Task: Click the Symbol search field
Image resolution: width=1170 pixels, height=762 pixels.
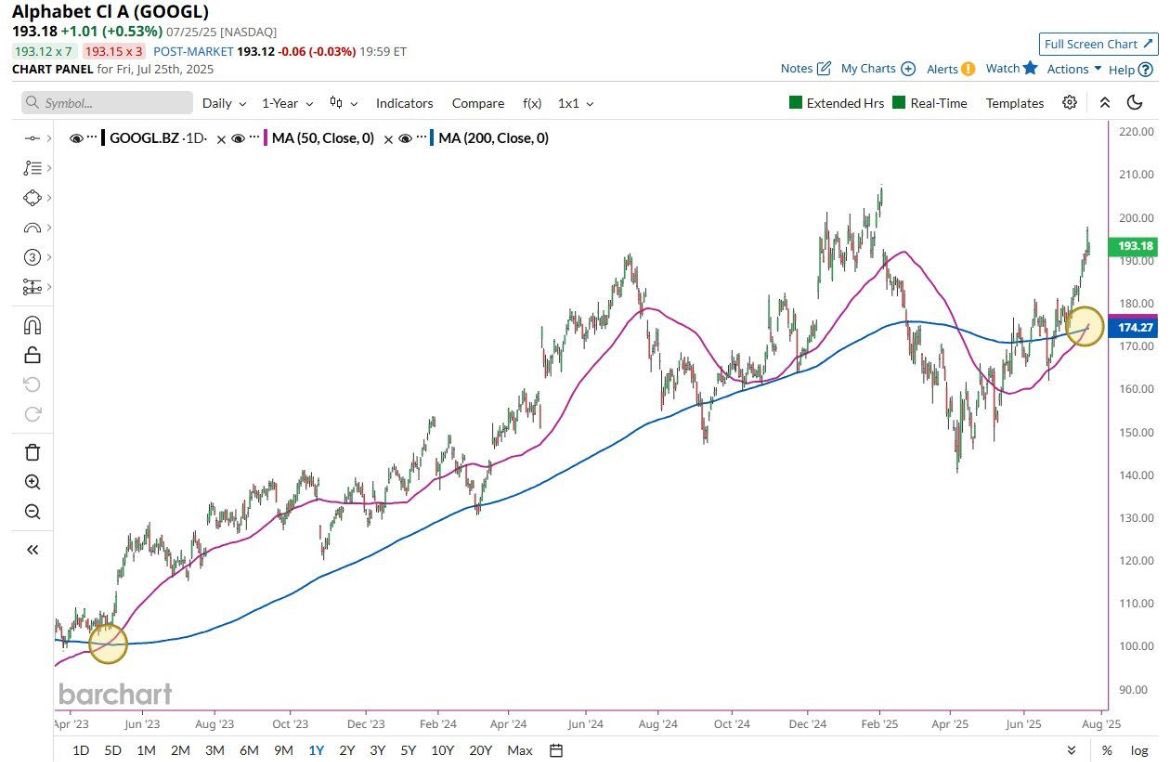Action: click(107, 103)
